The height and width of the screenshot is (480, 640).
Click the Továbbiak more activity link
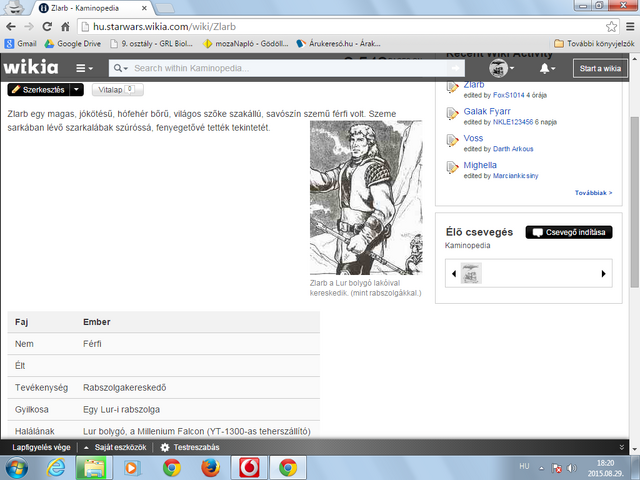[593, 193]
